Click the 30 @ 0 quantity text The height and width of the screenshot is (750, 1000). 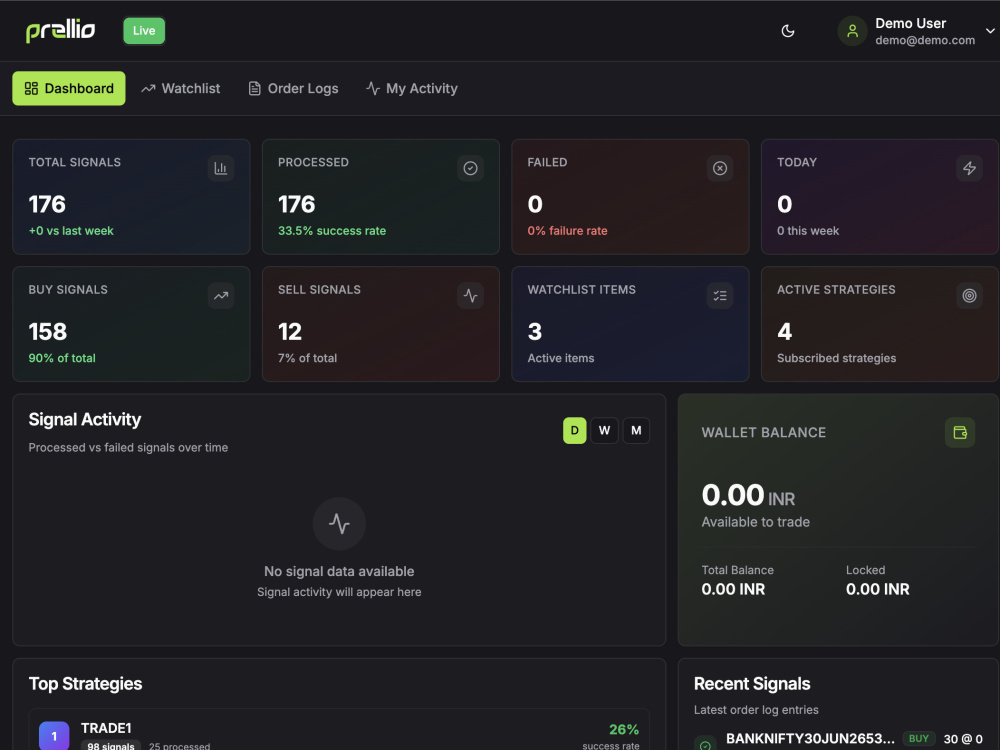click(963, 739)
